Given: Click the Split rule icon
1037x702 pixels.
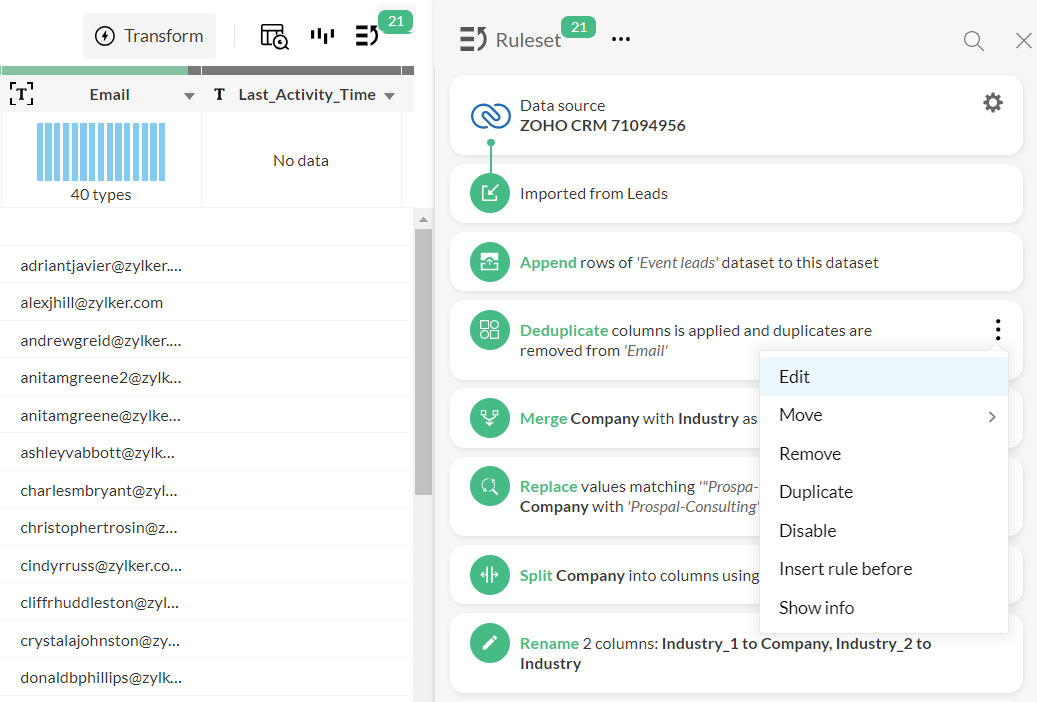Looking at the screenshot, I should coord(489,575).
